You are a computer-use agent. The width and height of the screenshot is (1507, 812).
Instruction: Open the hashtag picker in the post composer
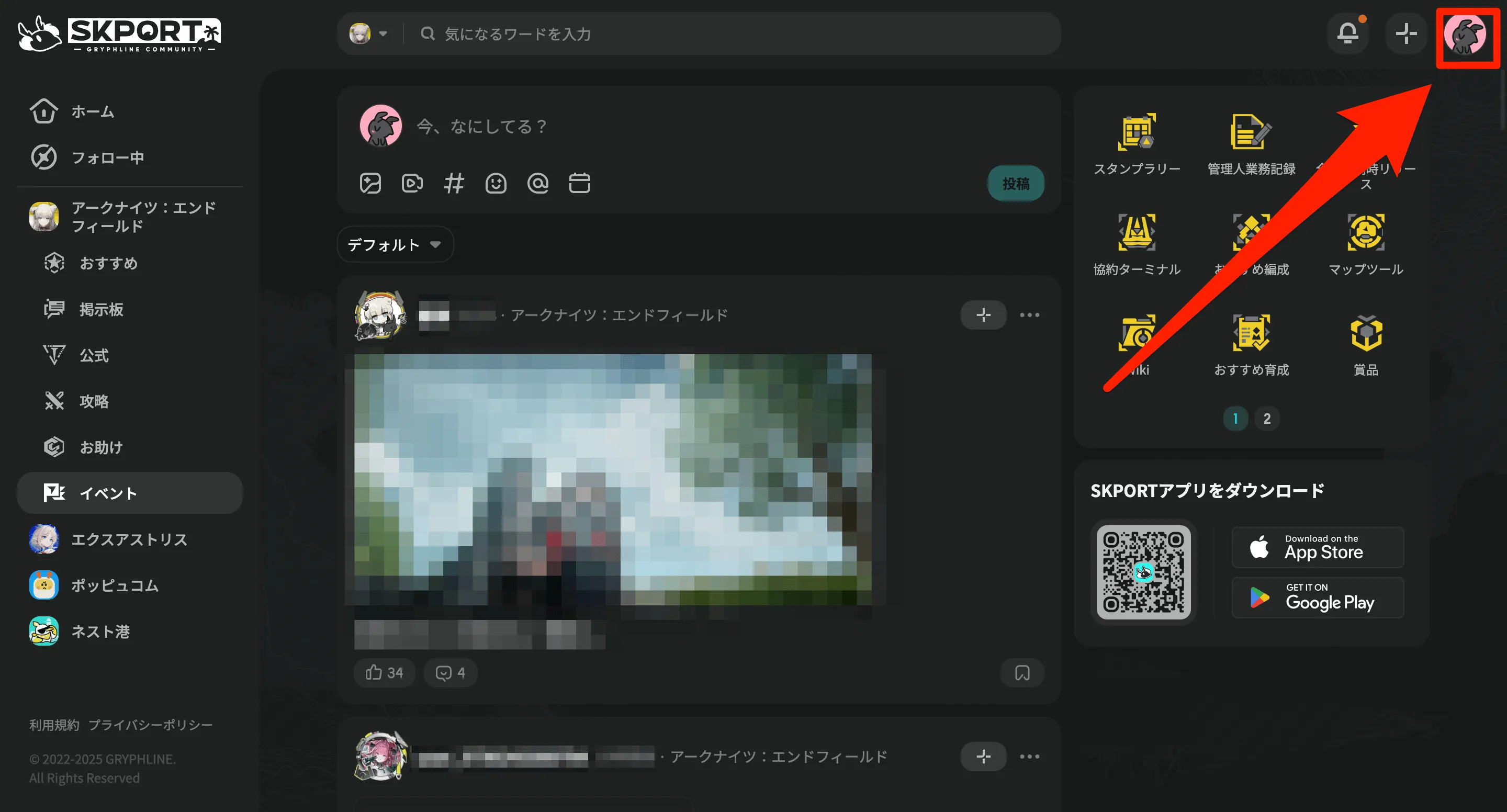tap(454, 183)
